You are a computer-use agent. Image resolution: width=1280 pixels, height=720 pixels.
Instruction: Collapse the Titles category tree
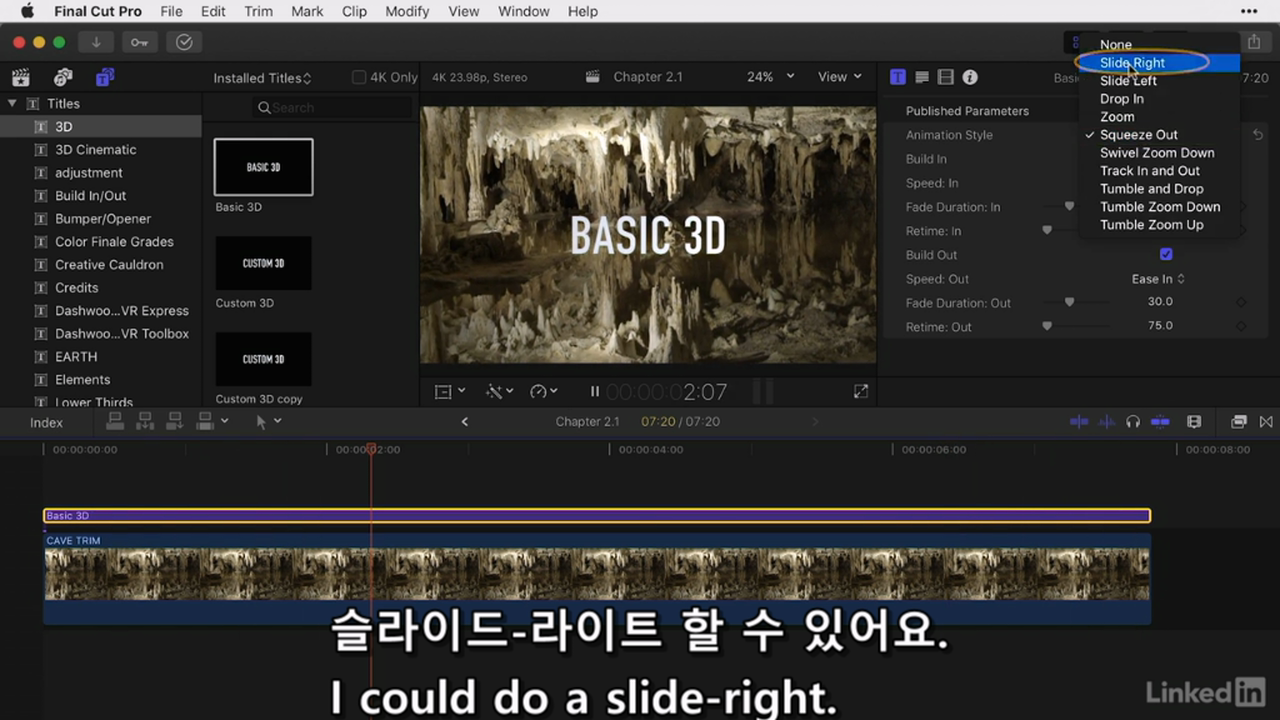coord(12,103)
